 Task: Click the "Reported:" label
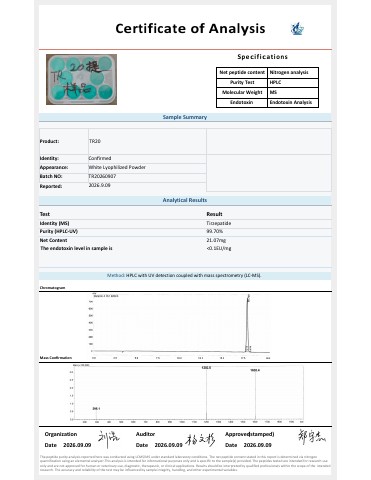[51, 186]
